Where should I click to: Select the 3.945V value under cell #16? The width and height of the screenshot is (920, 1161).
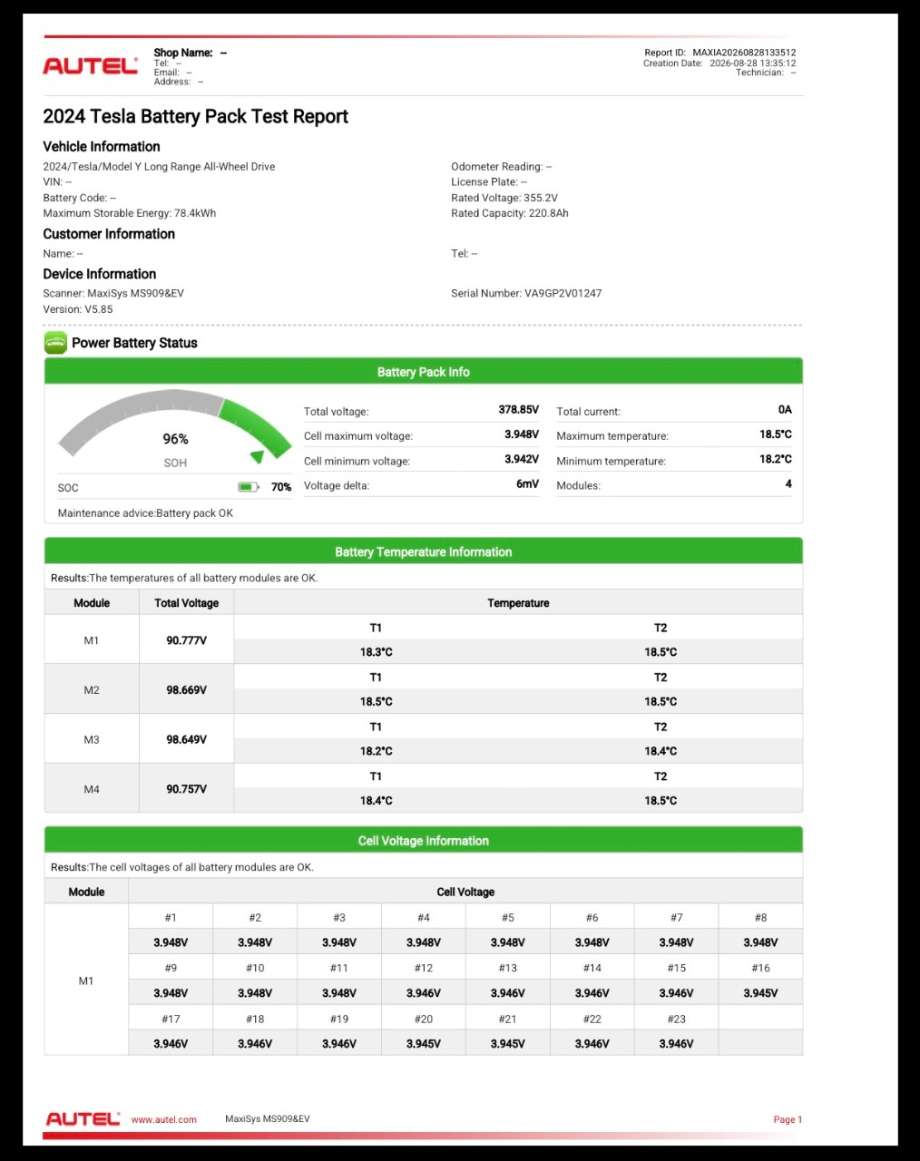(x=760, y=992)
